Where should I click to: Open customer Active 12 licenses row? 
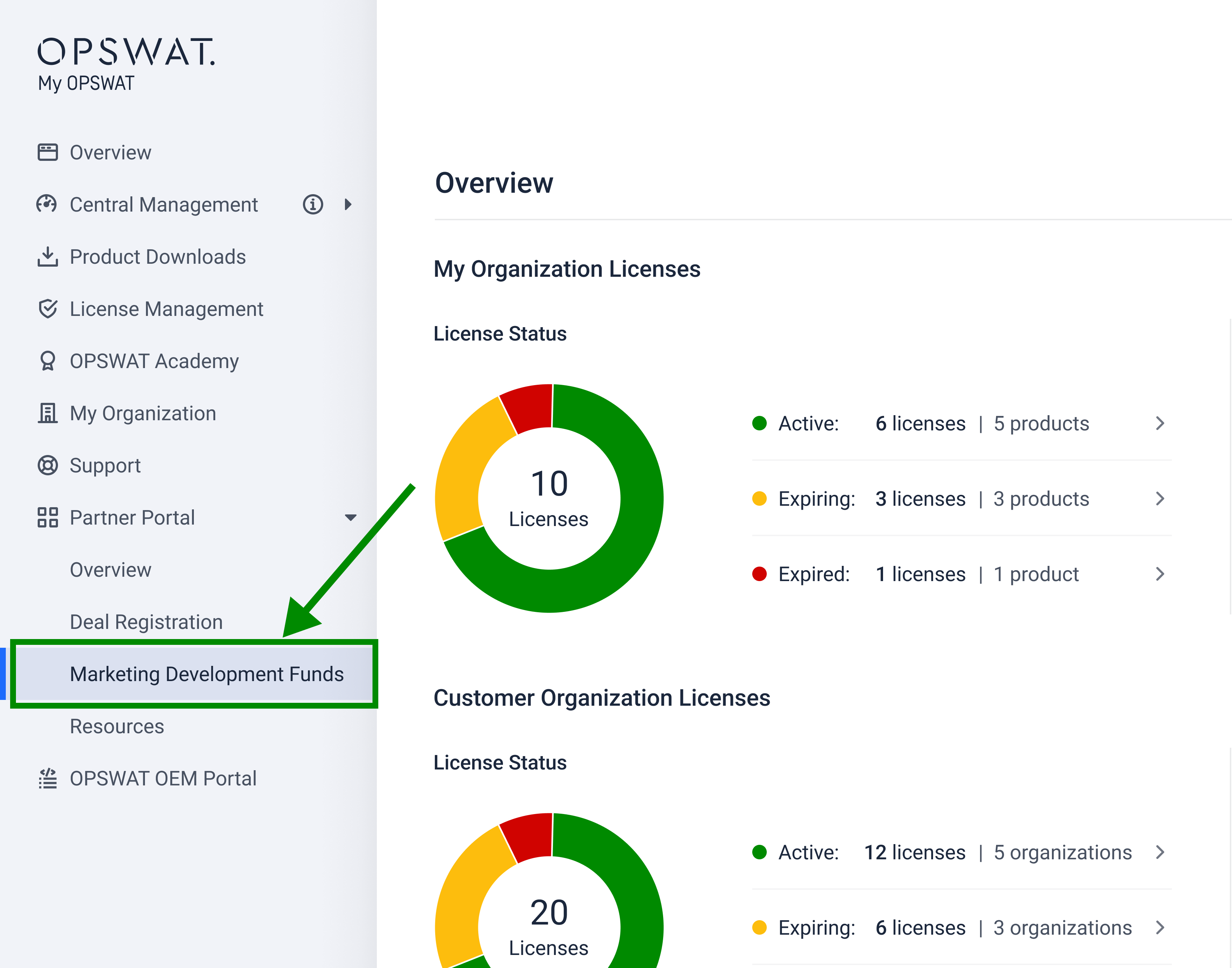pos(941,852)
